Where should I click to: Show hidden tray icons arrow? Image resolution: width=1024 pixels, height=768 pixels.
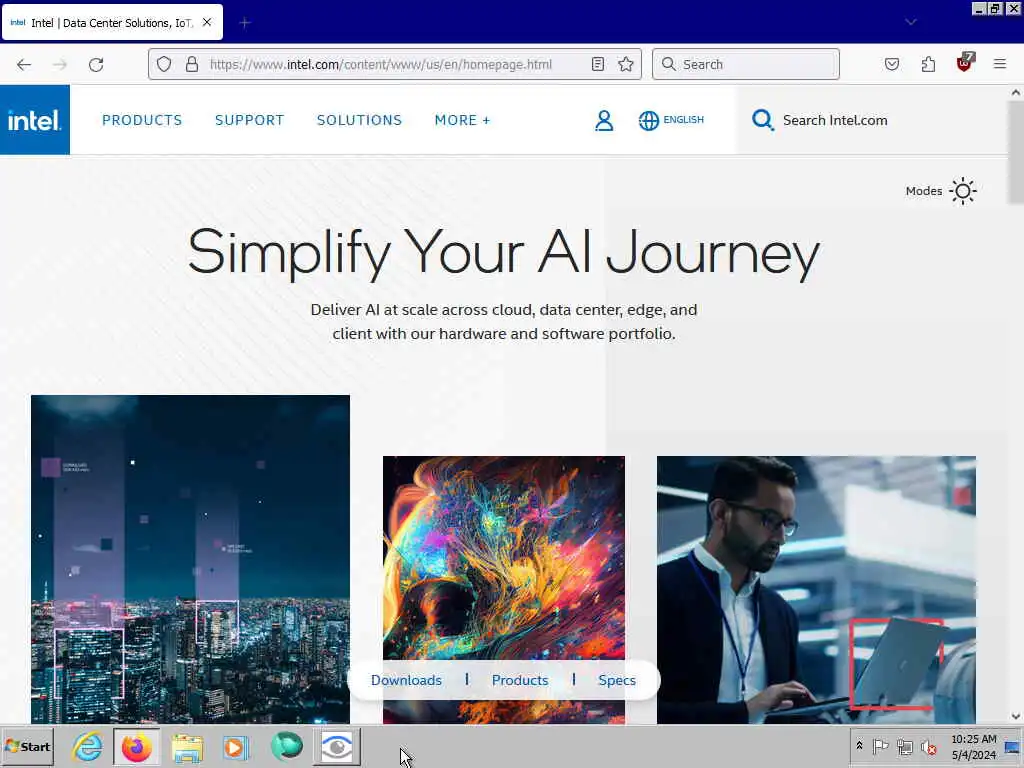click(x=859, y=746)
